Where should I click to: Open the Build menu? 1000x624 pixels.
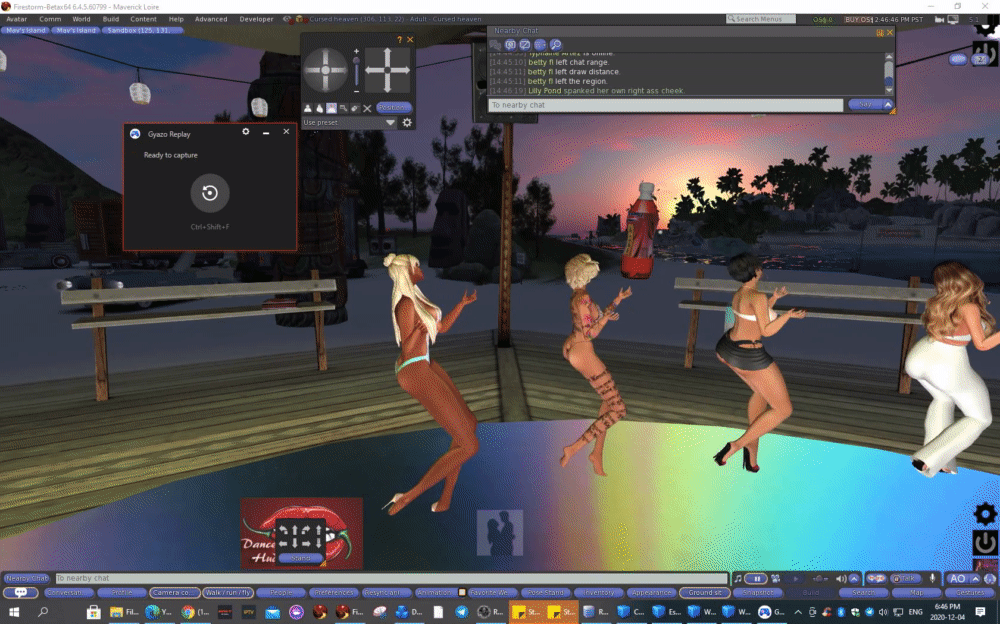pos(111,19)
